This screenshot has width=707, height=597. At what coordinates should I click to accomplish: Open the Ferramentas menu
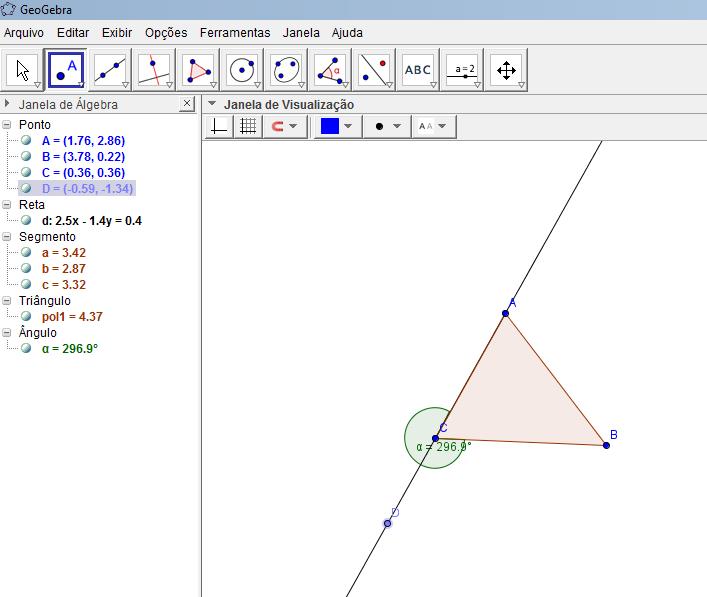click(234, 33)
